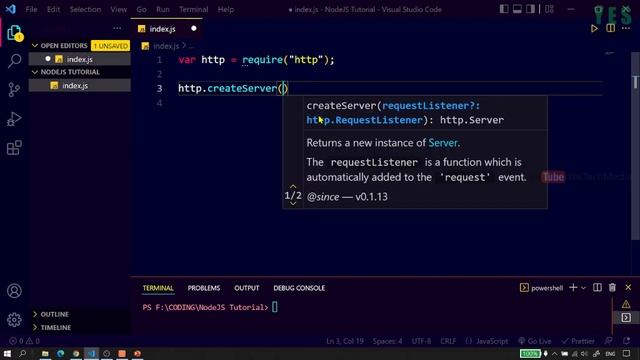The image size is (640, 360).
Task: Click the editor vertical scrollbar
Action: point(635,147)
